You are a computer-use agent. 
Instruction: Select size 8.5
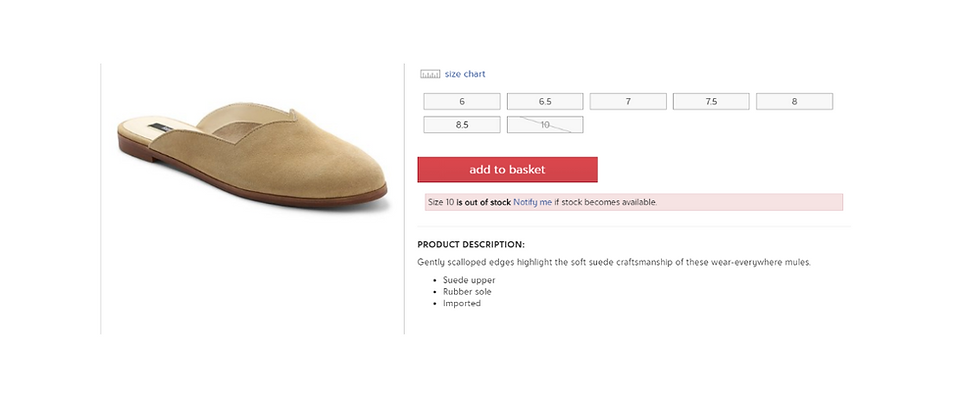click(462, 125)
